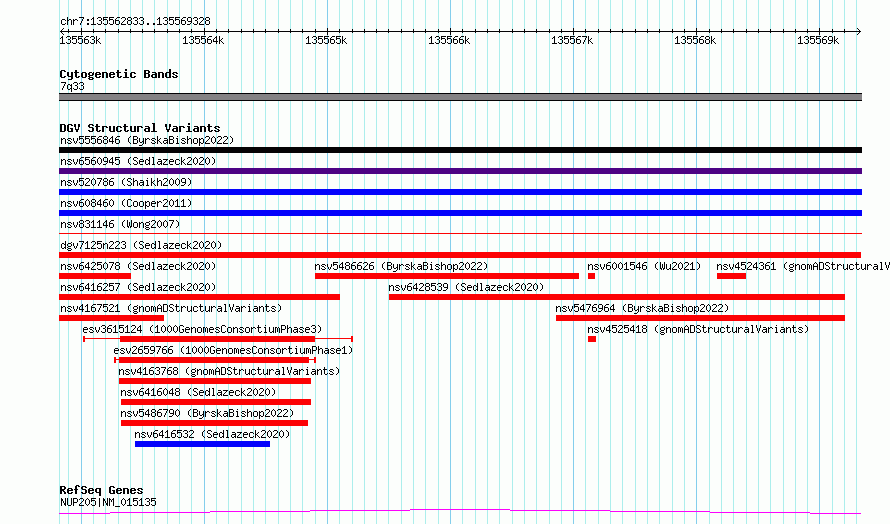Open the nsv6560945 (Sedlazeck2020) label
Screen dimensions: 890x524
tap(138, 161)
